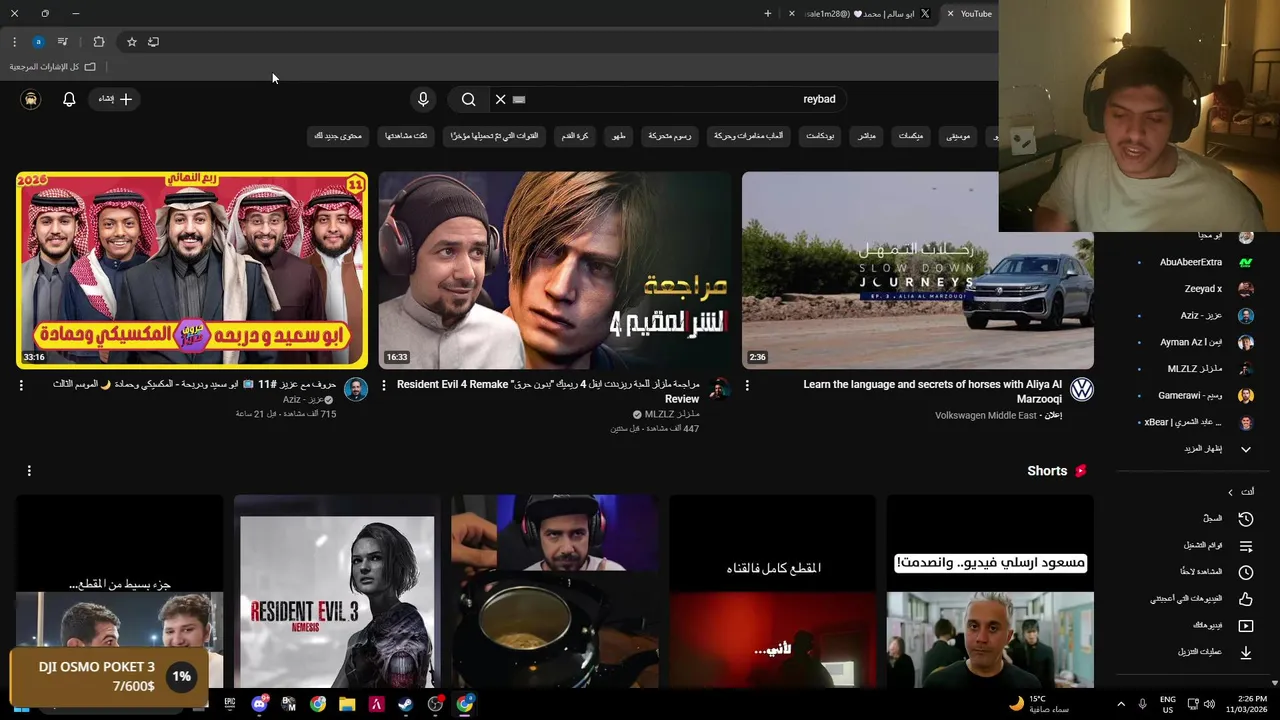Open Chrome three-dot menu
Image resolution: width=1280 pixels, height=720 pixels.
[14, 42]
